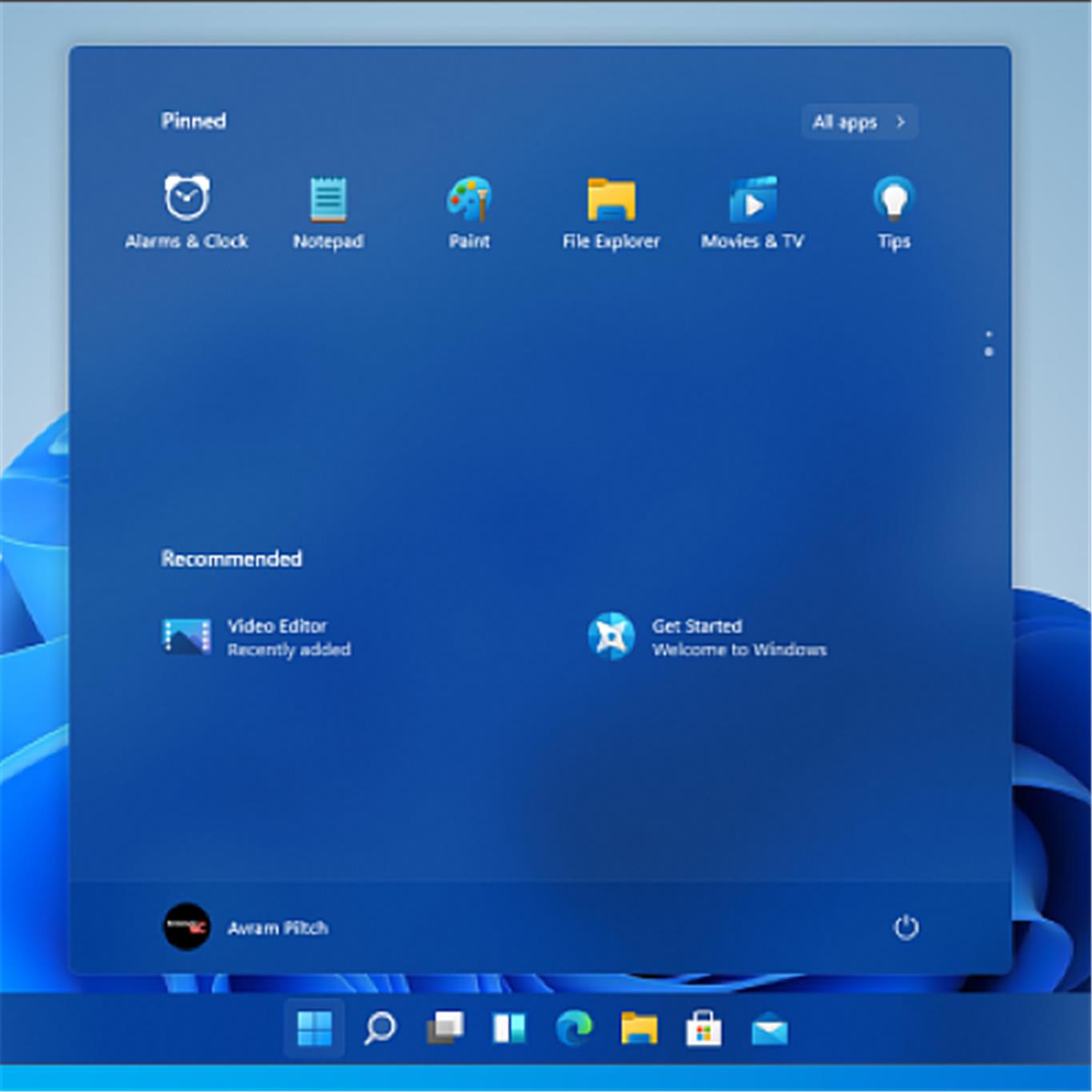Launch the Movies & TV app
The width and height of the screenshot is (1092, 1092).
[752, 210]
